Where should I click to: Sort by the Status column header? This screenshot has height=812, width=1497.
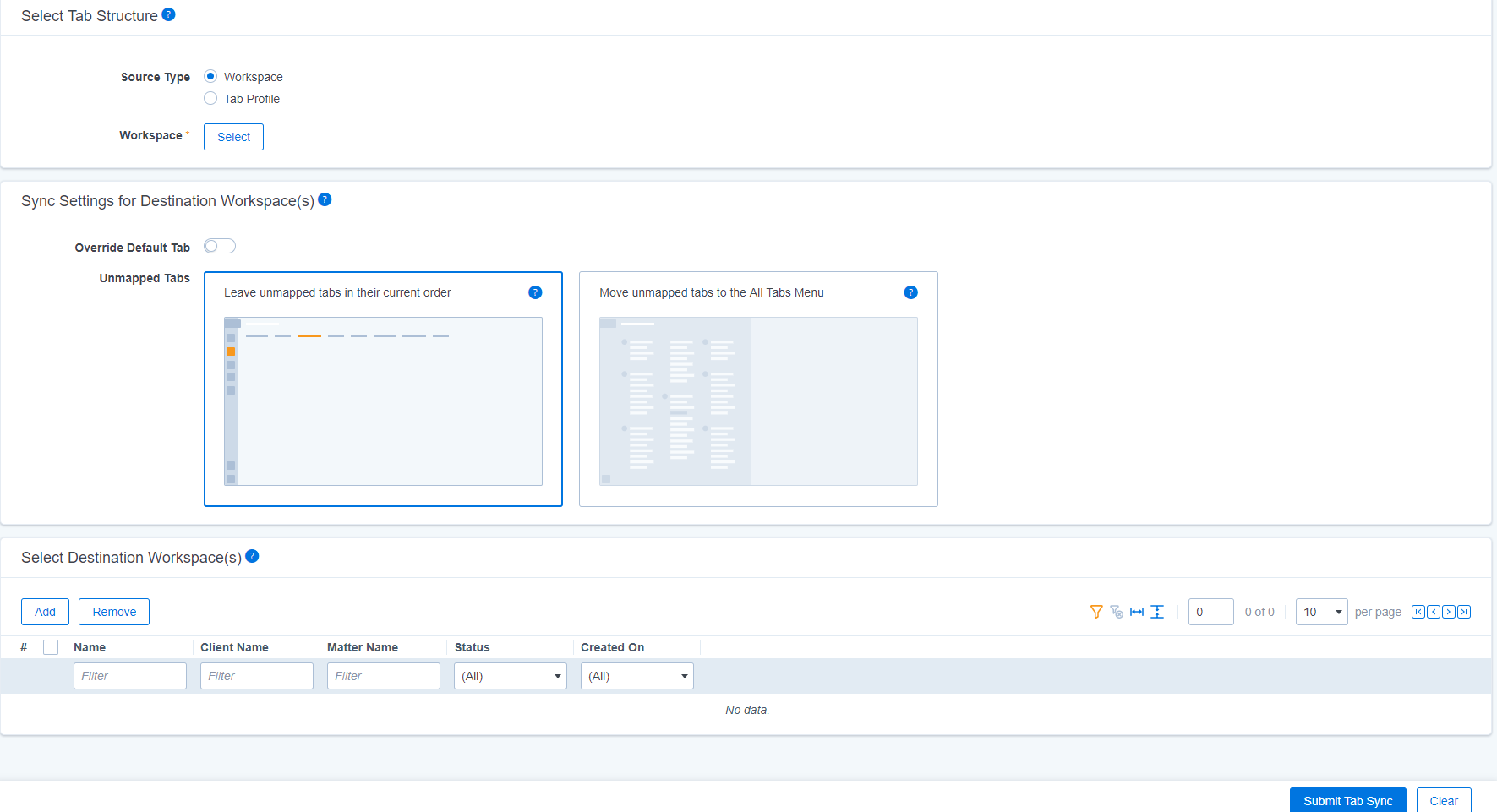pyautogui.click(x=472, y=647)
